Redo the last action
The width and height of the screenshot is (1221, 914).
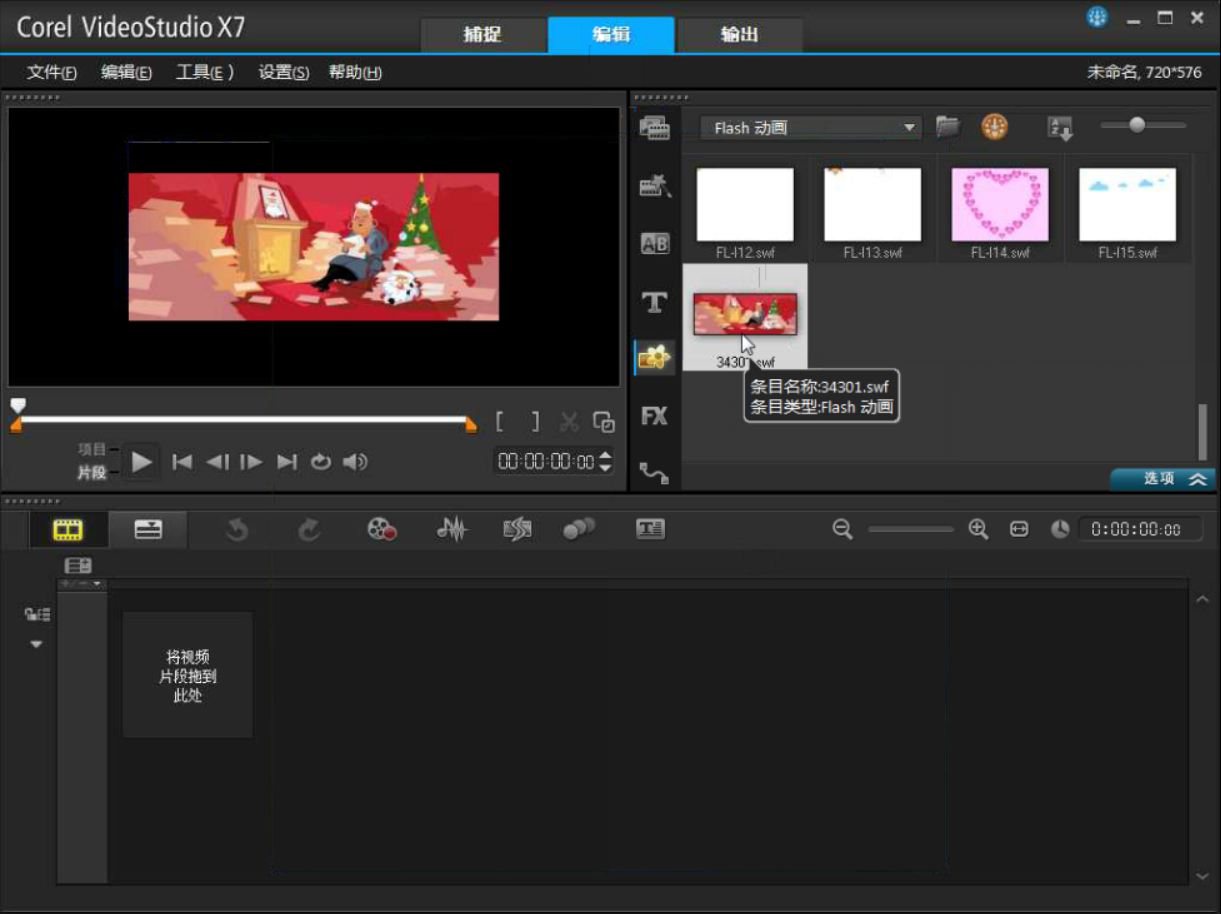[x=309, y=530]
